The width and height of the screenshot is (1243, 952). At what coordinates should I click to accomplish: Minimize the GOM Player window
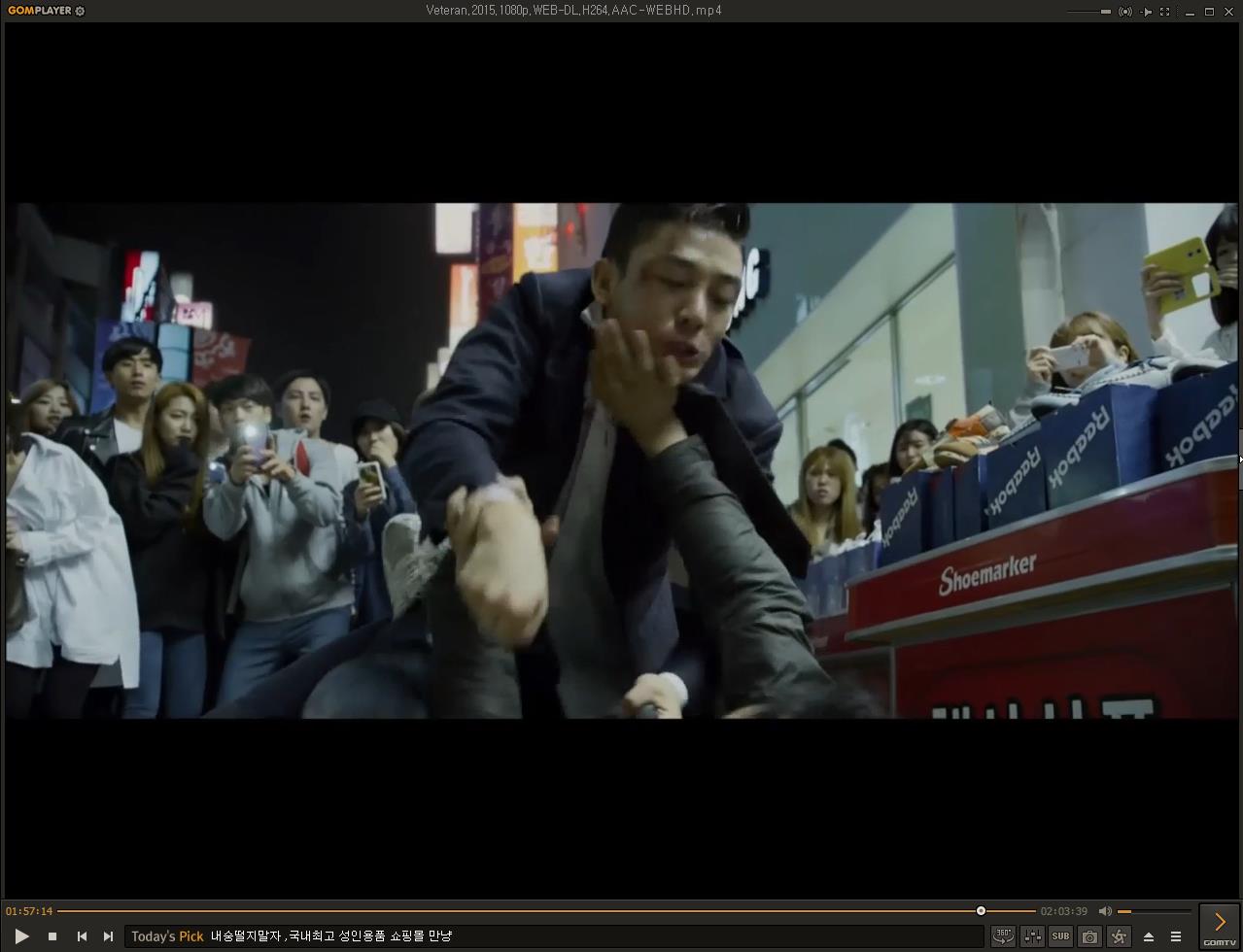(x=1190, y=12)
